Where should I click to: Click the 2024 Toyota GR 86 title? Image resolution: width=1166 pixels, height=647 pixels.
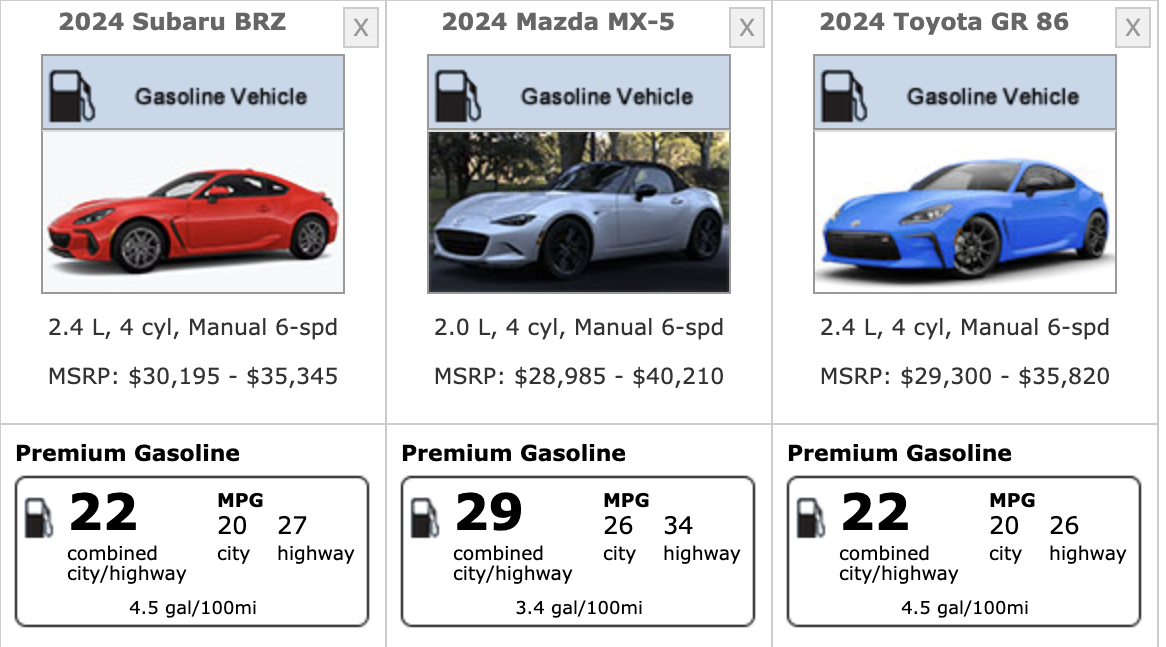(944, 22)
